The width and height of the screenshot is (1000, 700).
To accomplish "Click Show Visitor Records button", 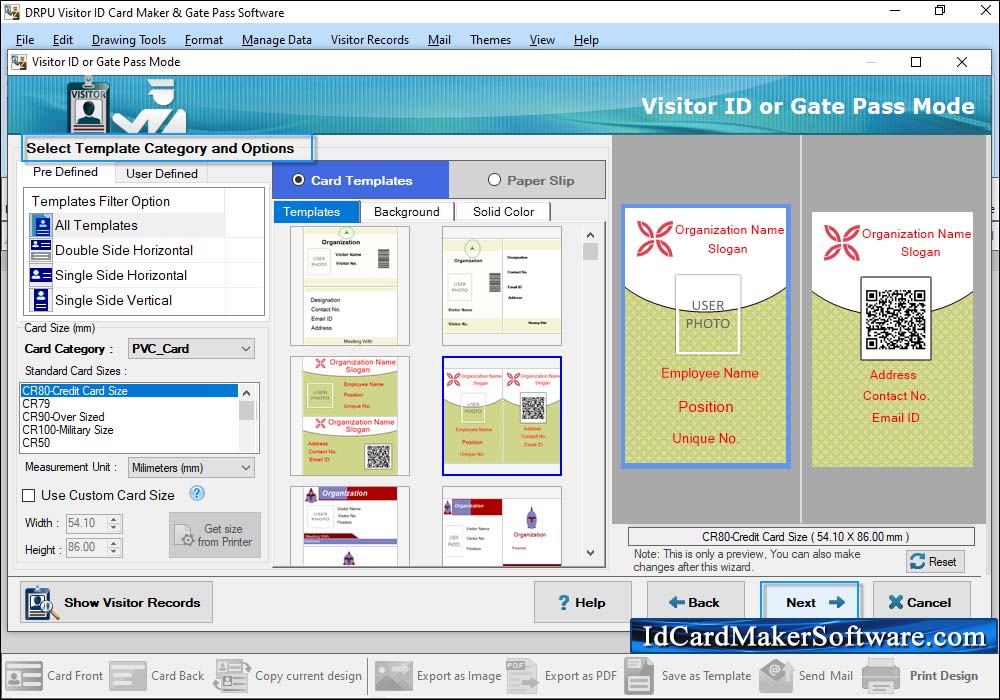I will (116, 602).
